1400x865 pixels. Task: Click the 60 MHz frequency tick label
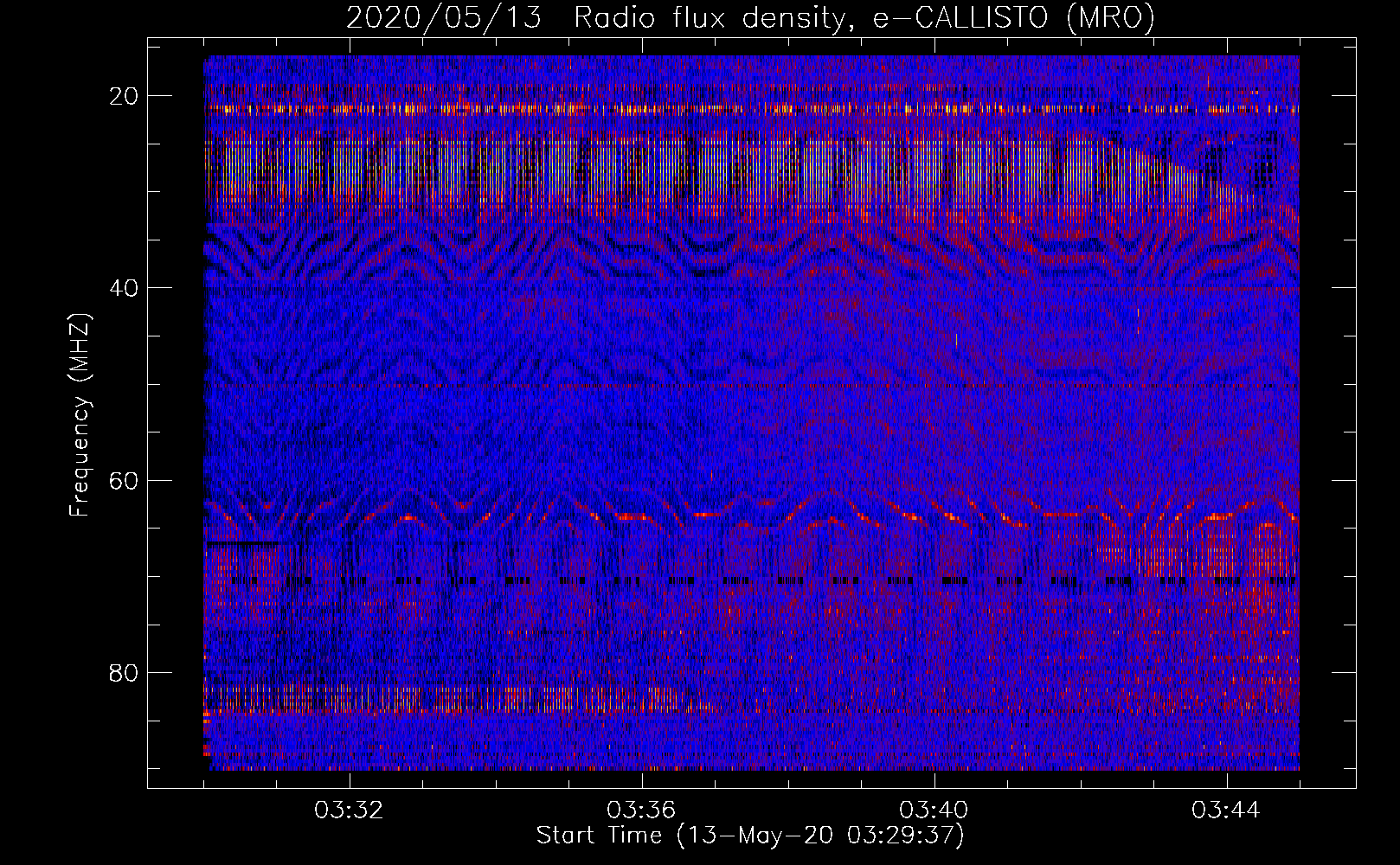tap(125, 480)
